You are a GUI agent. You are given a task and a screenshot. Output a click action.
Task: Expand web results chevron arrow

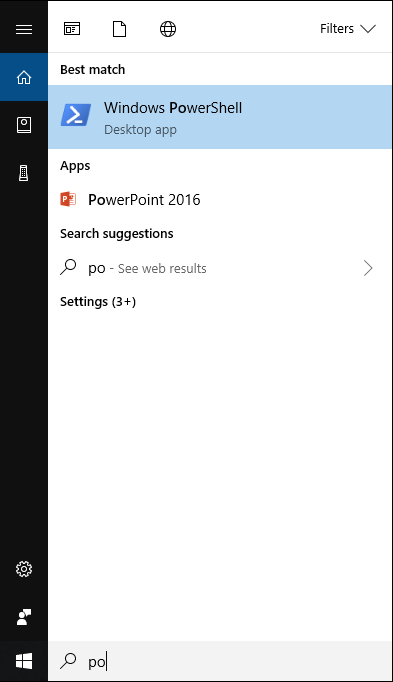[368, 268]
